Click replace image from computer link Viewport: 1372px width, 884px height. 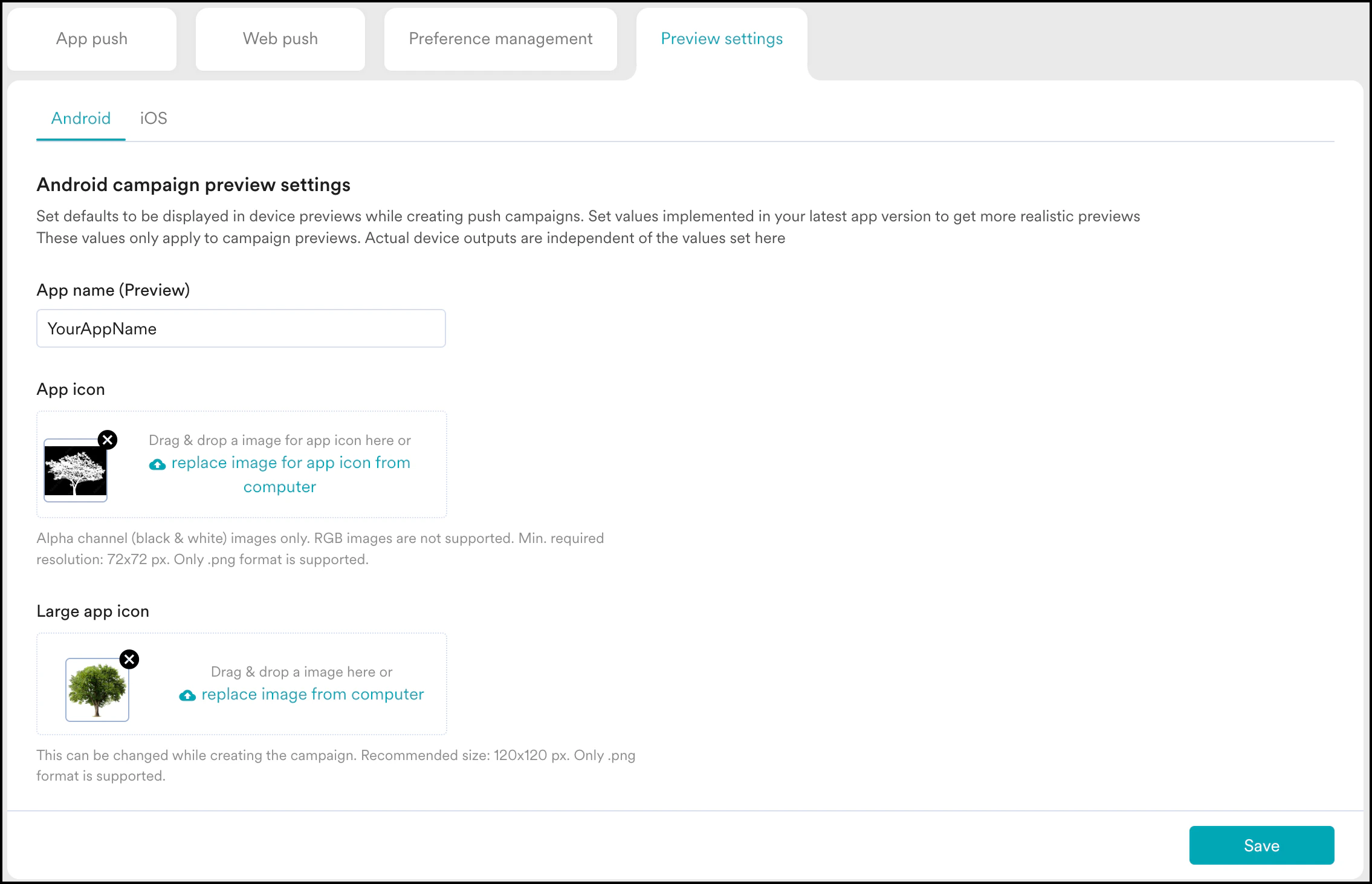(312, 695)
